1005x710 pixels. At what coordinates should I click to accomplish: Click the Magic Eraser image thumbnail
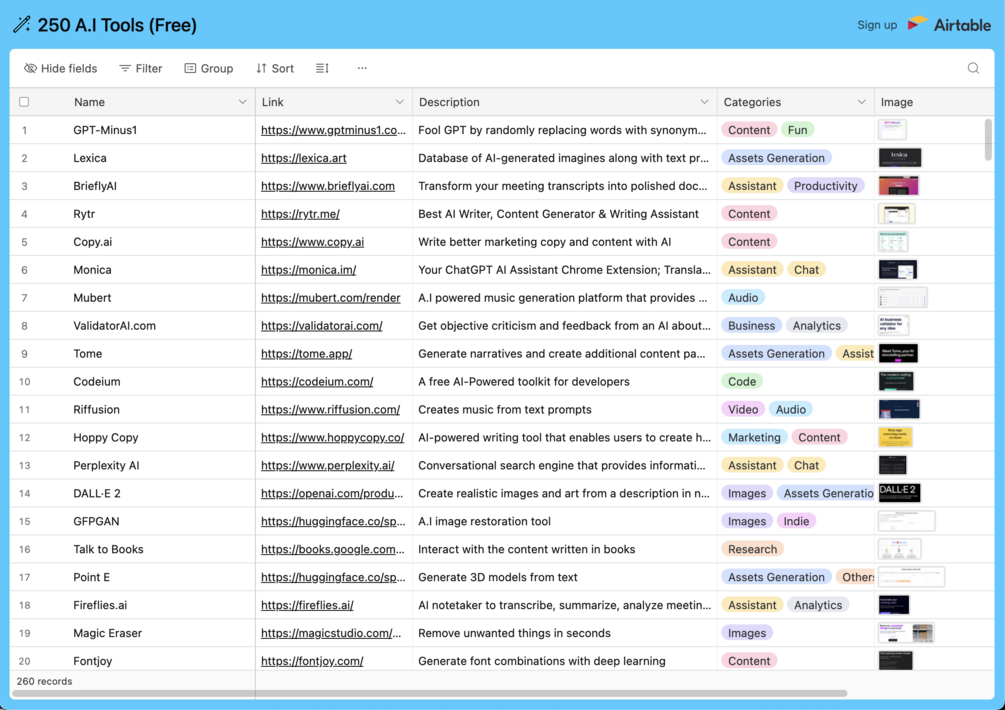[x=906, y=633]
